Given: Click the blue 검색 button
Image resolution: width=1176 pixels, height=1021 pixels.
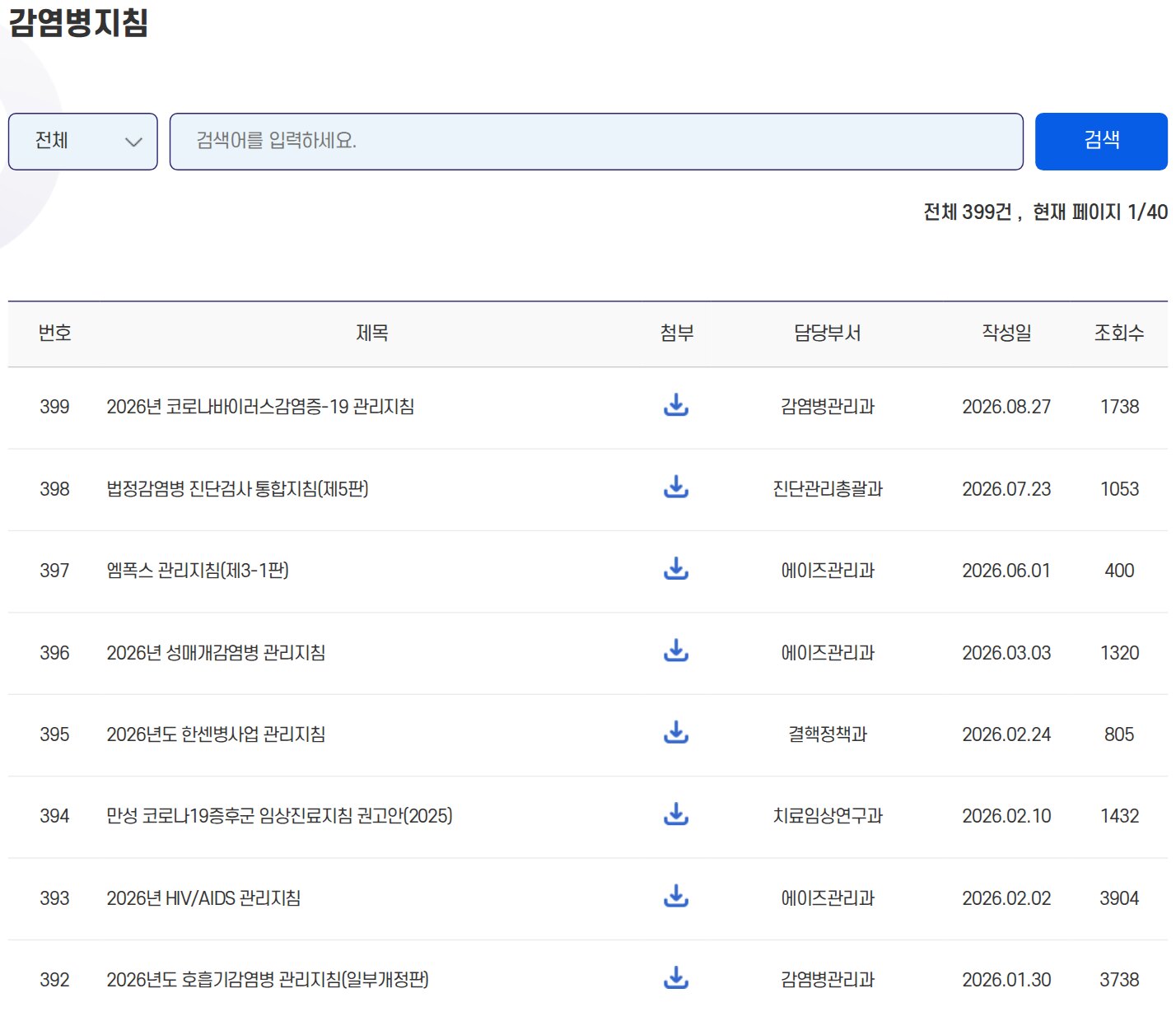Looking at the screenshot, I should tap(1101, 142).
